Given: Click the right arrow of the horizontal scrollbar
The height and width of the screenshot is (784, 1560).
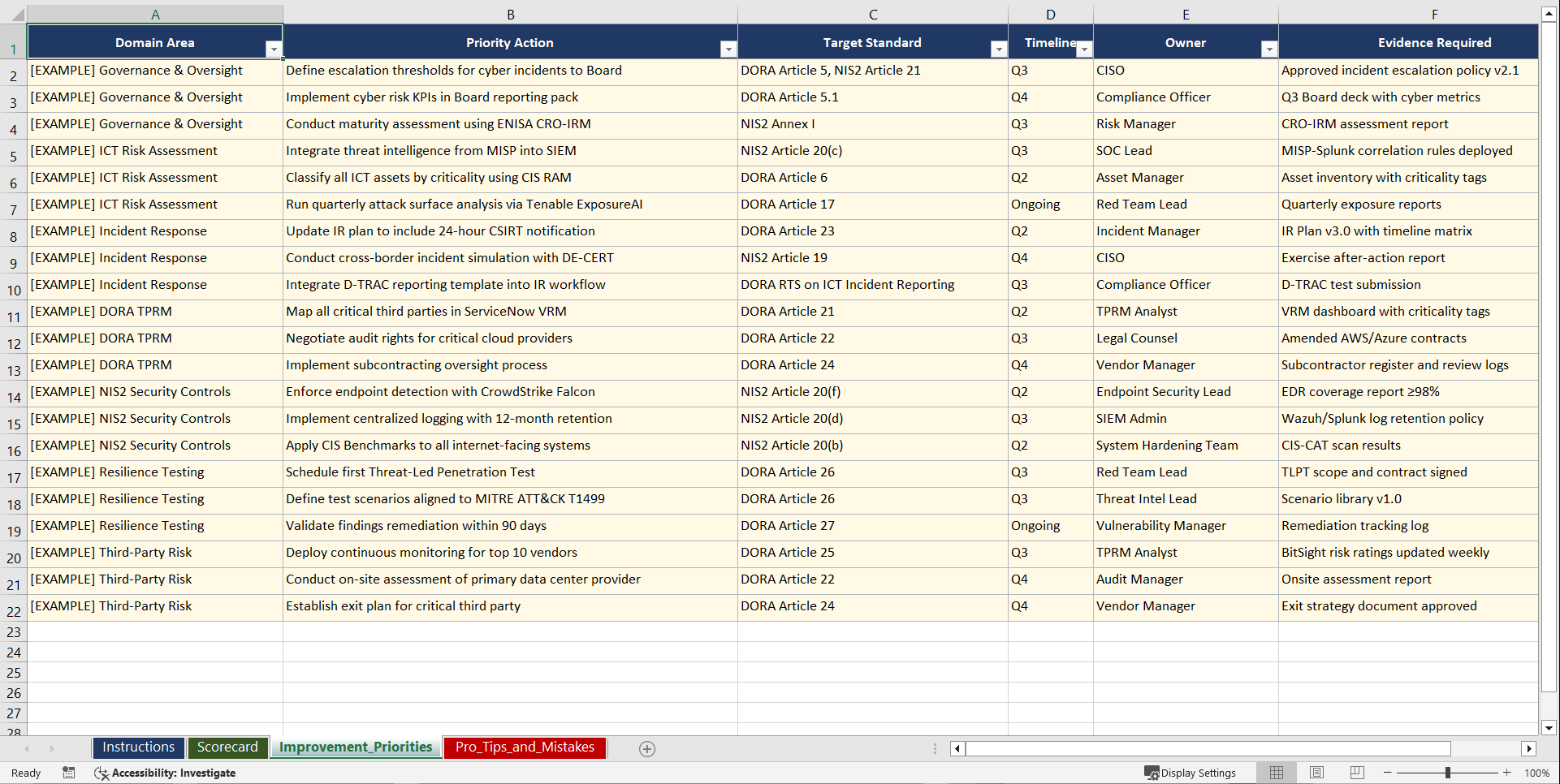Looking at the screenshot, I should pos(1530,748).
